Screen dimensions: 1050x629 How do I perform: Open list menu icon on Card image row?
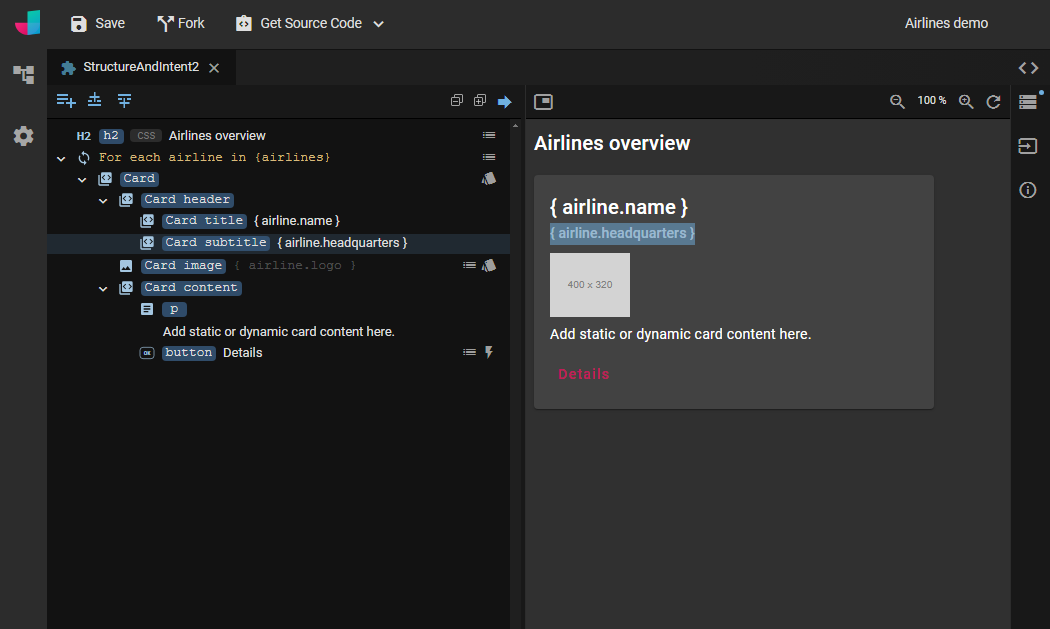click(469, 265)
